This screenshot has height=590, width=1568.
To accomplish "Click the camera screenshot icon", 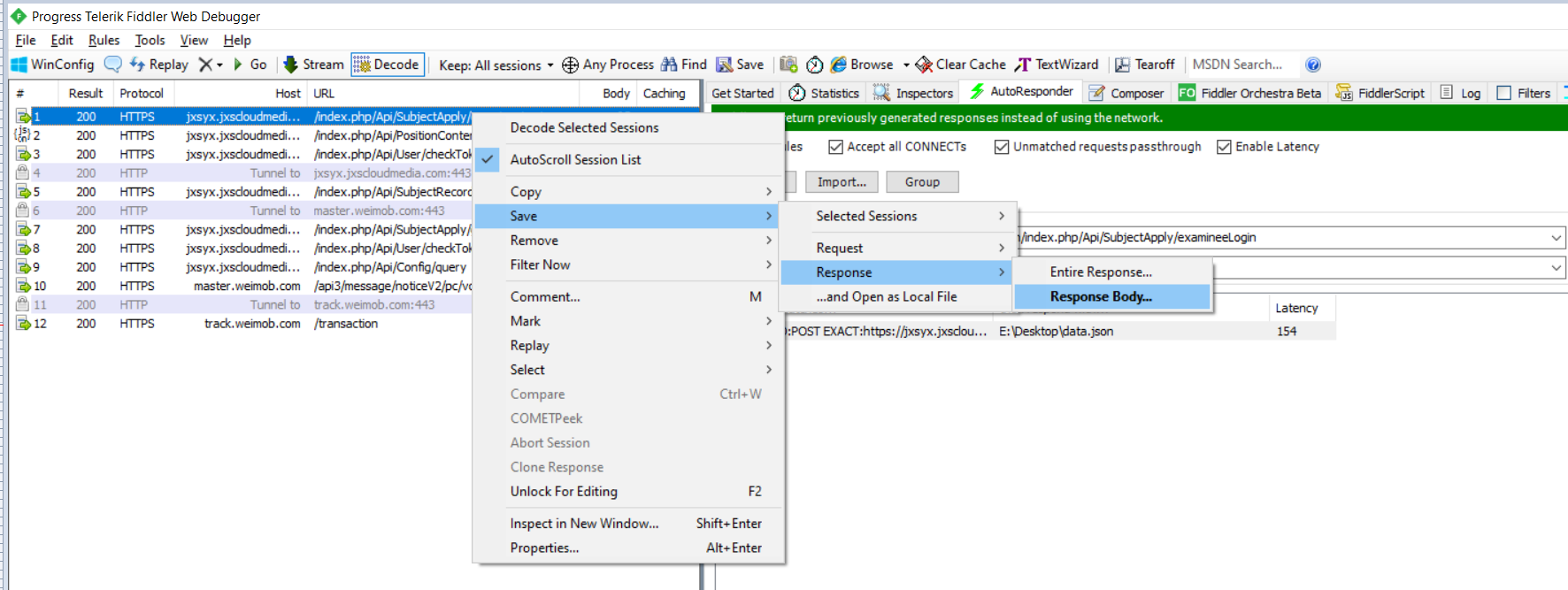I will pyautogui.click(x=788, y=65).
